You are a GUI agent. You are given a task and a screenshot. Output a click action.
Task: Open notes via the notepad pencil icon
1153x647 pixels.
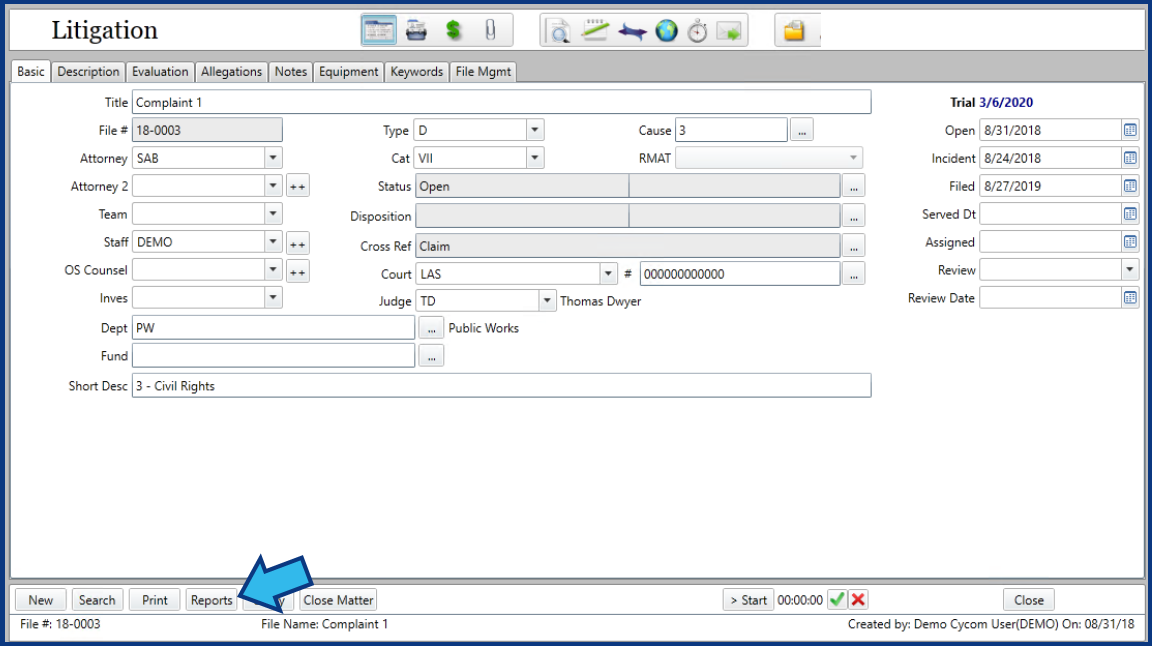(x=594, y=30)
